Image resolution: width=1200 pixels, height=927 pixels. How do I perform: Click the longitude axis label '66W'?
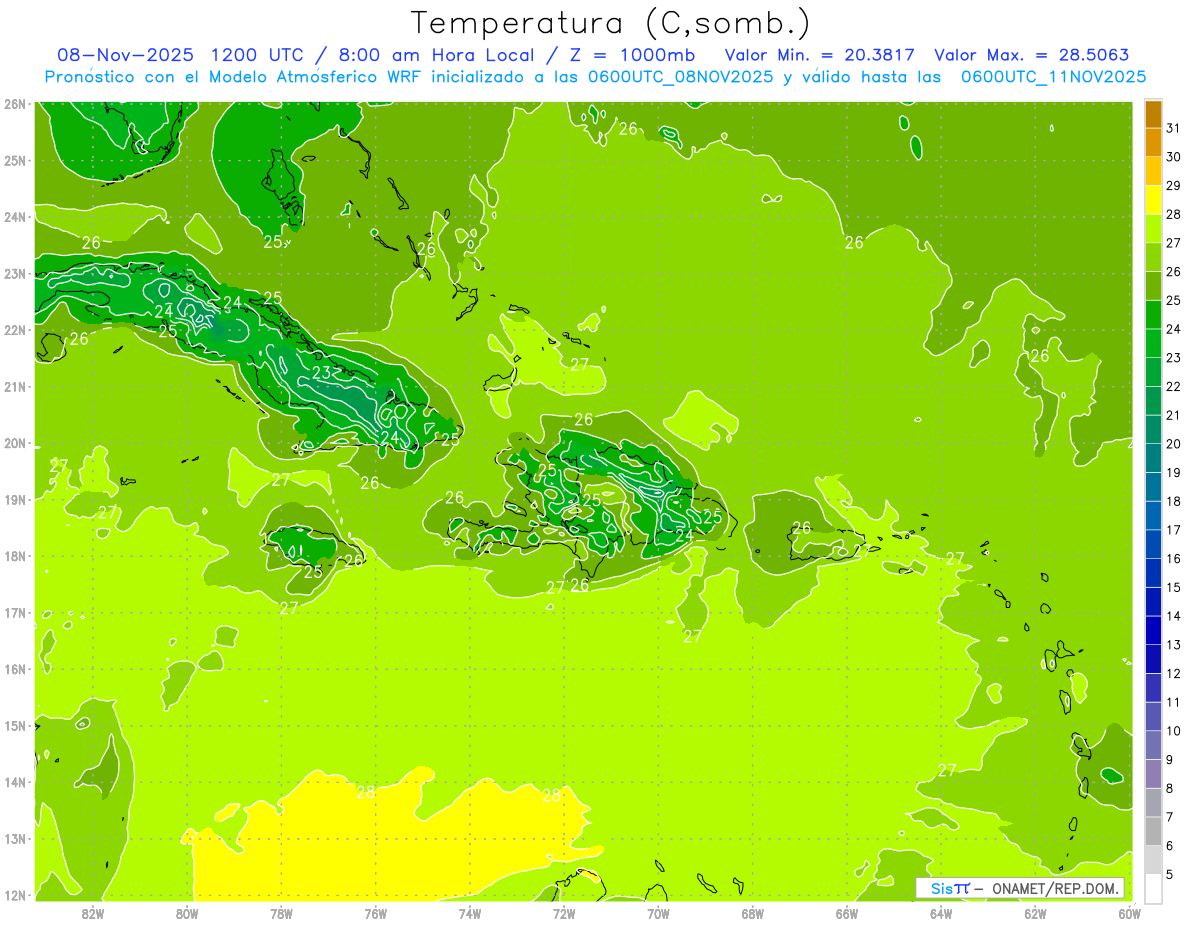click(x=846, y=913)
